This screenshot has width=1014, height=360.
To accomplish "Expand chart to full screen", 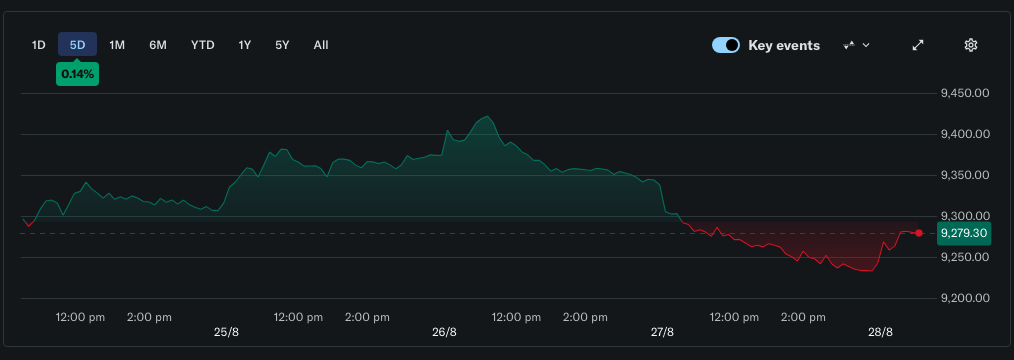I will coord(918,45).
